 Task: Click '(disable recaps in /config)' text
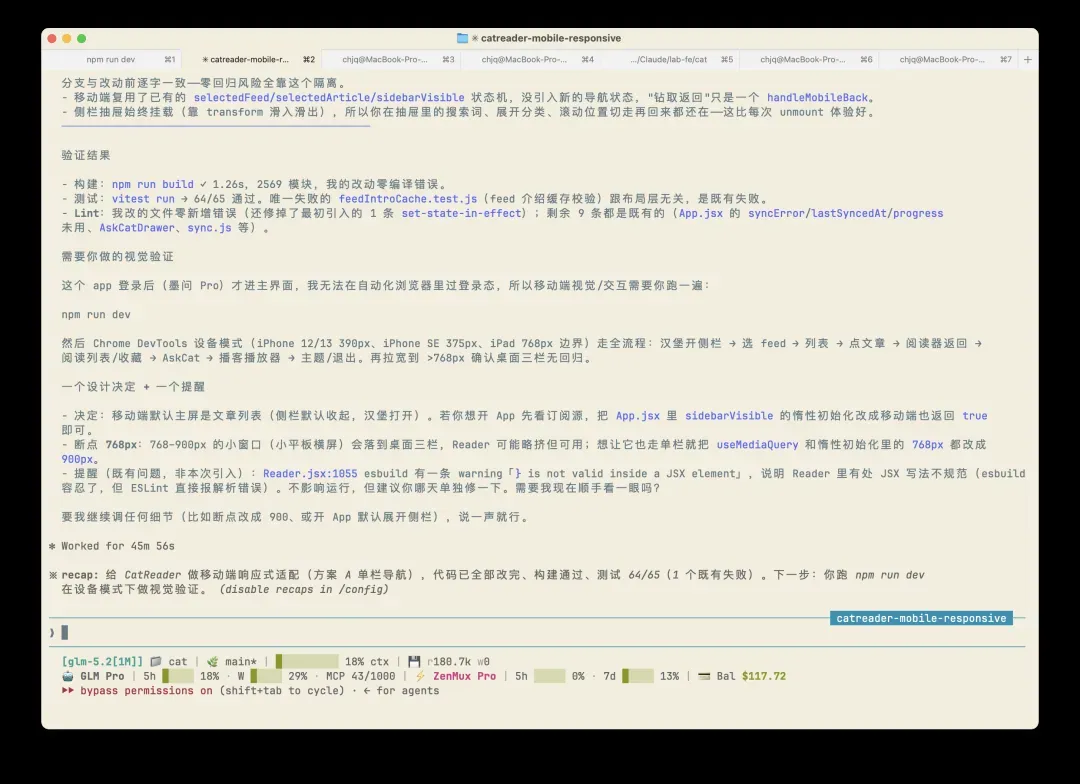pyautogui.click(x=304, y=590)
